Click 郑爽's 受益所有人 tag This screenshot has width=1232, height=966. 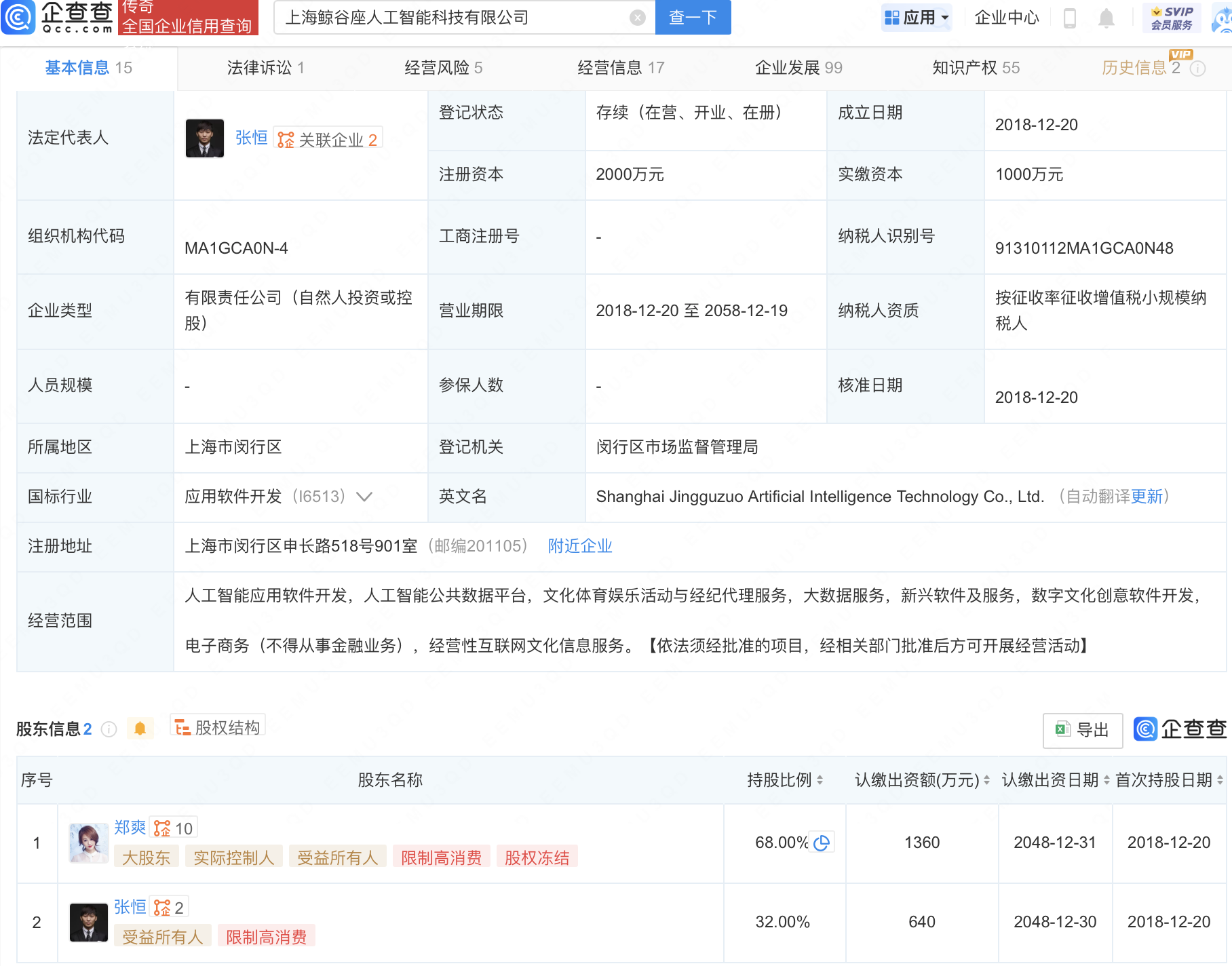coord(338,857)
